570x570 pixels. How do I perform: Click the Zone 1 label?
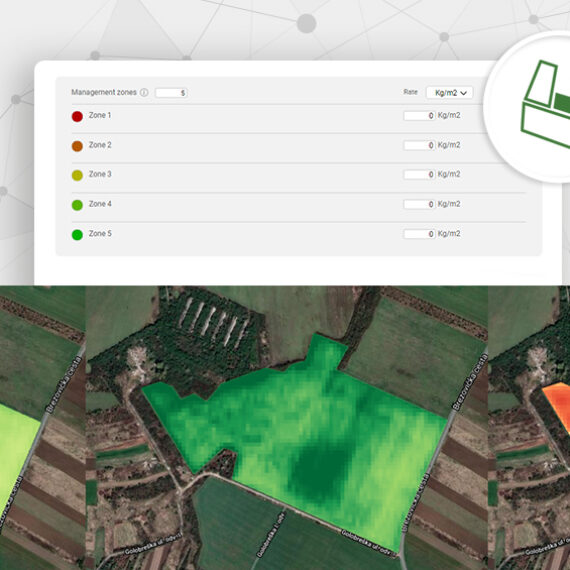pyautogui.click(x=100, y=115)
